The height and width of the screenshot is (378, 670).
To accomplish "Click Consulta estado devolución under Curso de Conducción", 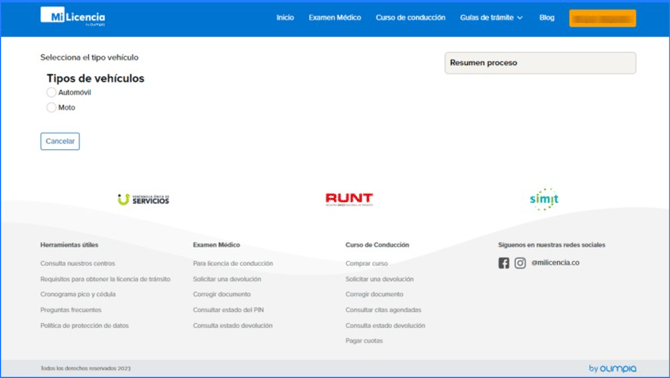I will click(385, 325).
